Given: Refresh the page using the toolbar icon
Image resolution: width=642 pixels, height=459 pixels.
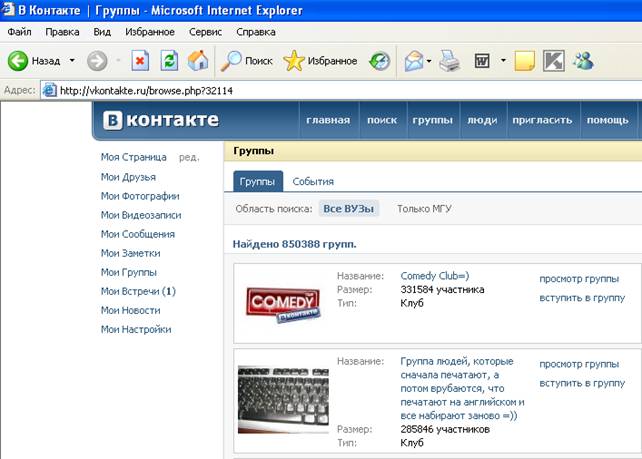Looking at the screenshot, I should tap(169, 61).
